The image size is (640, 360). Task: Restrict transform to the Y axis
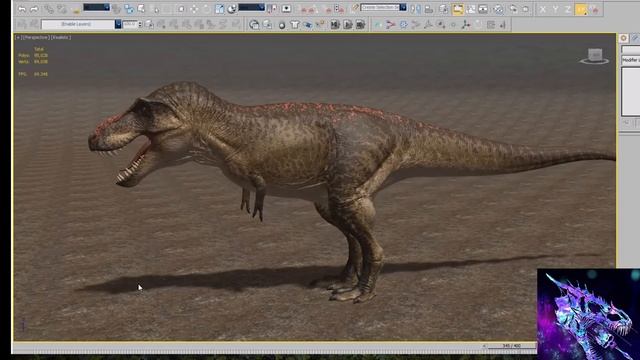[555, 9]
